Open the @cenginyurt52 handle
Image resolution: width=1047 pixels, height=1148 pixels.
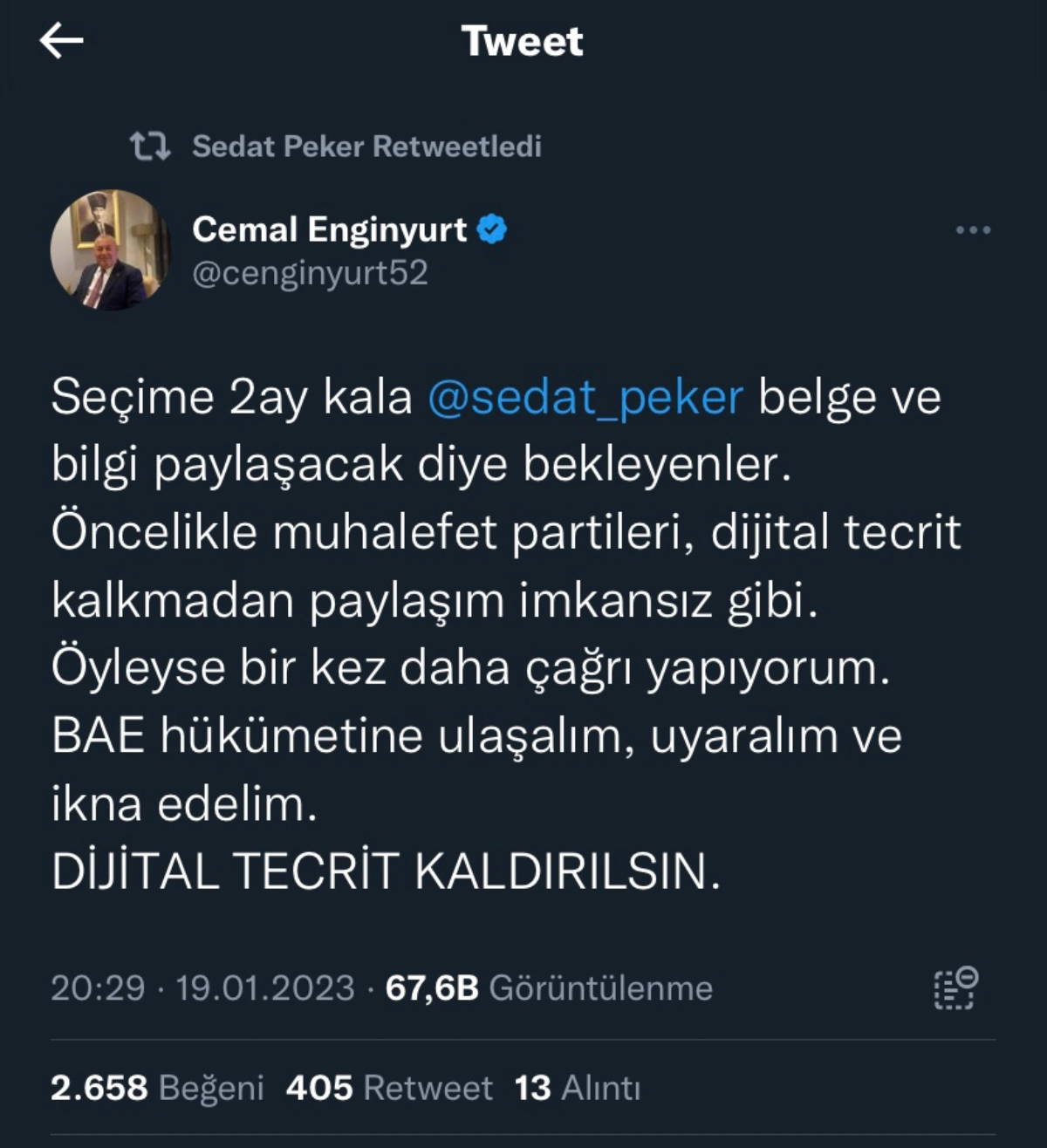tap(310, 273)
